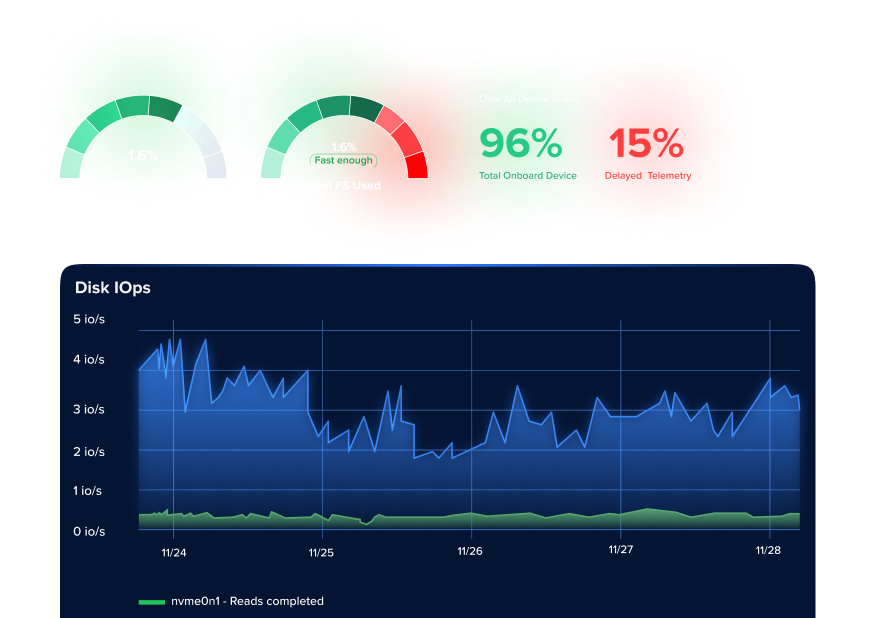Click the 11/26 date label

pyautogui.click(x=470, y=551)
